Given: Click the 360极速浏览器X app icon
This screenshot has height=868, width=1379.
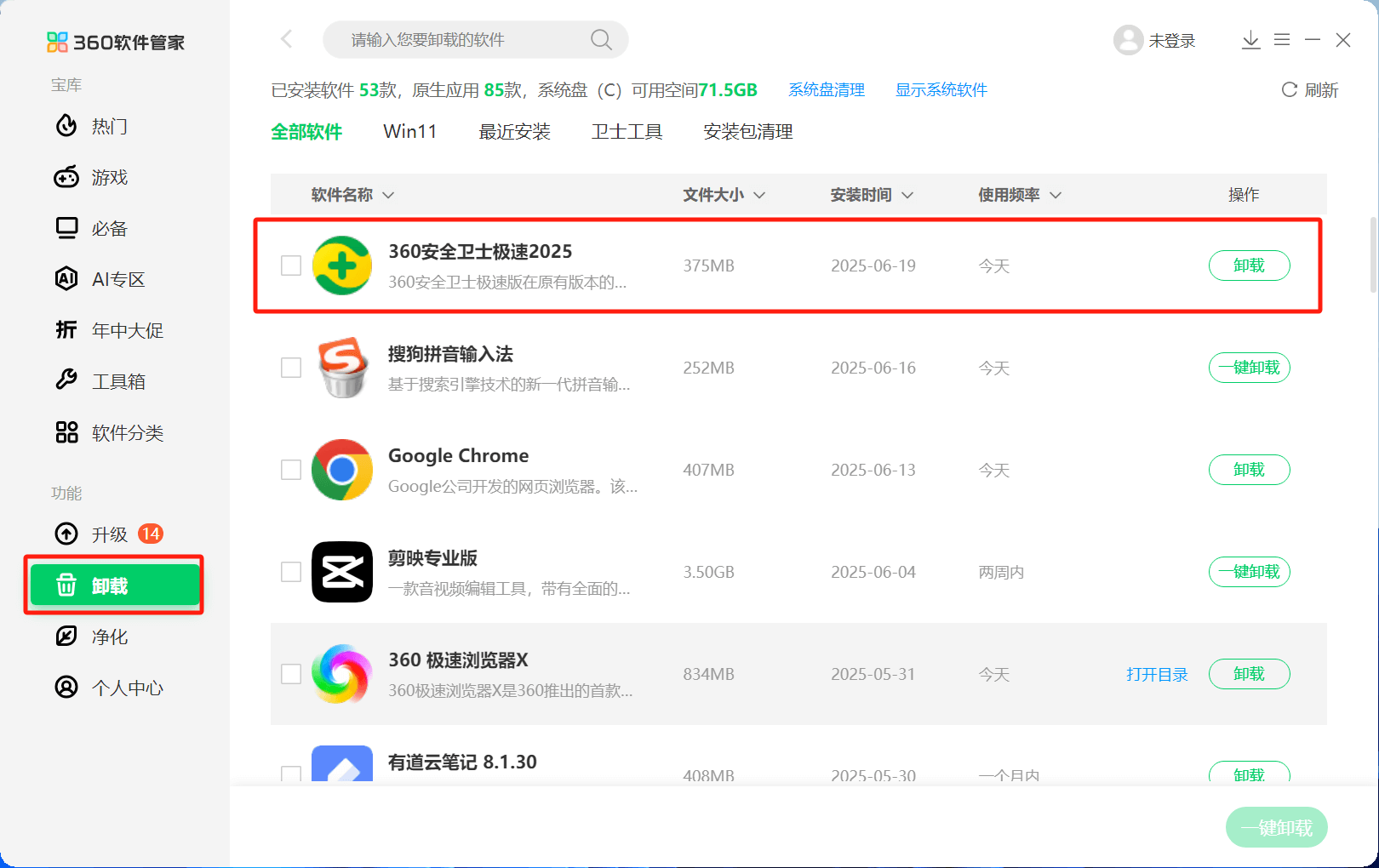Looking at the screenshot, I should [342, 674].
